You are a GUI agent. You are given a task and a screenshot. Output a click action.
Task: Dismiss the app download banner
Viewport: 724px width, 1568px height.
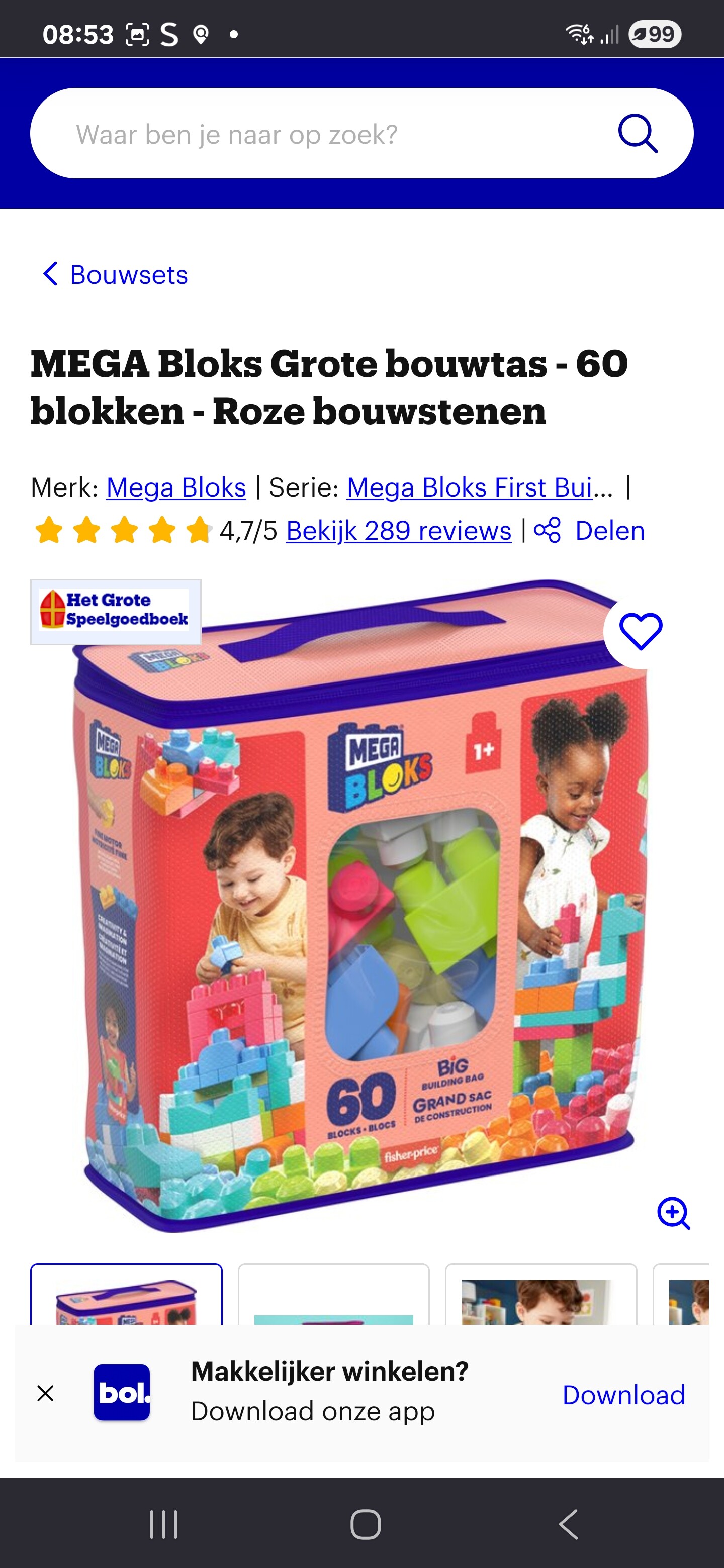(x=46, y=1393)
